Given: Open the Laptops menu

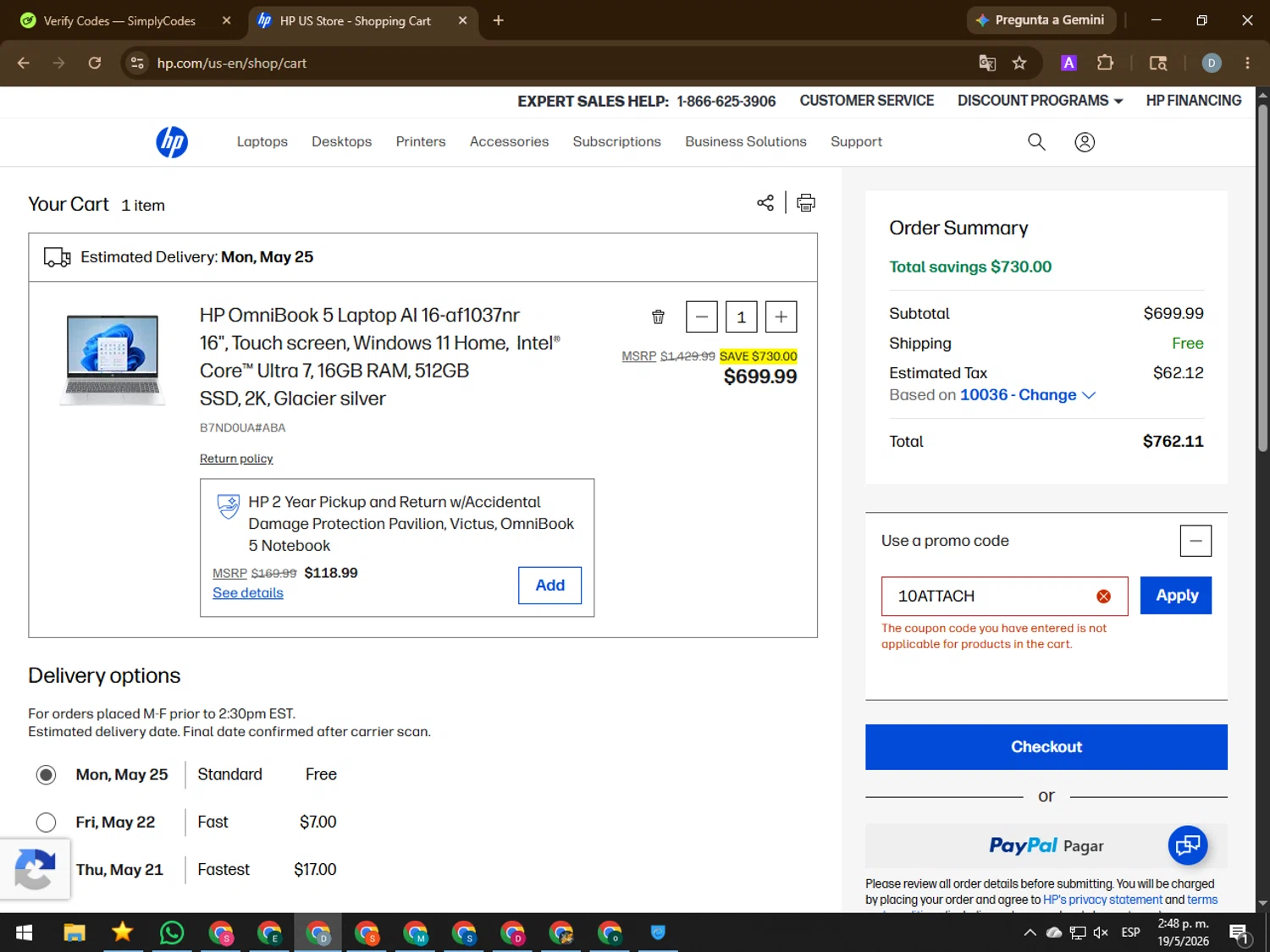Looking at the screenshot, I should point(262,142).
